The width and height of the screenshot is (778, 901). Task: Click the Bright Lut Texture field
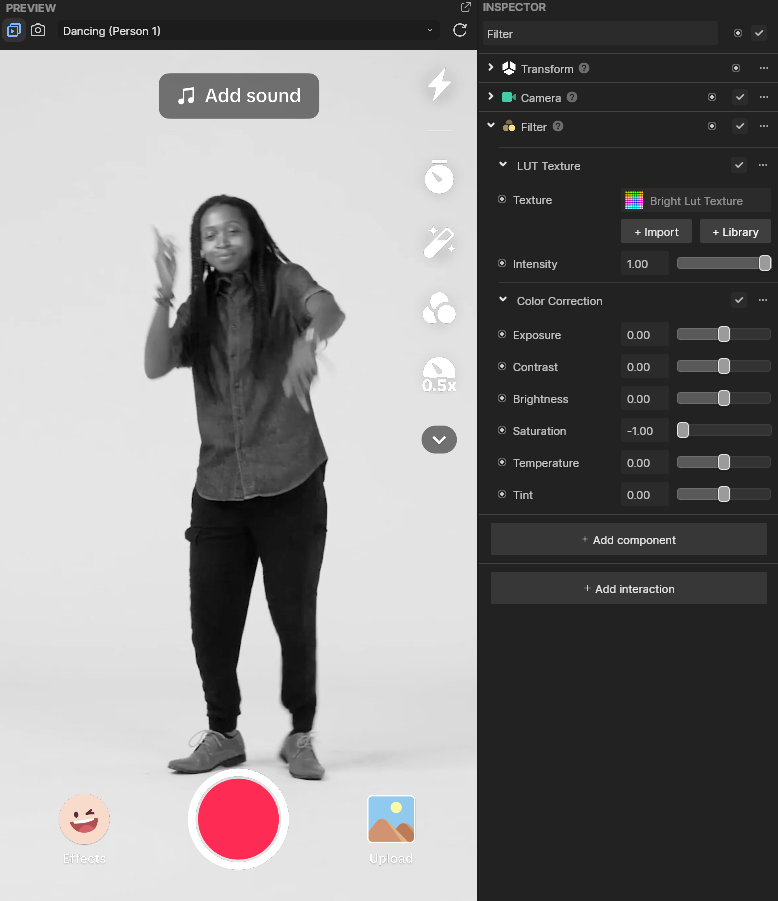coord(696,201)
